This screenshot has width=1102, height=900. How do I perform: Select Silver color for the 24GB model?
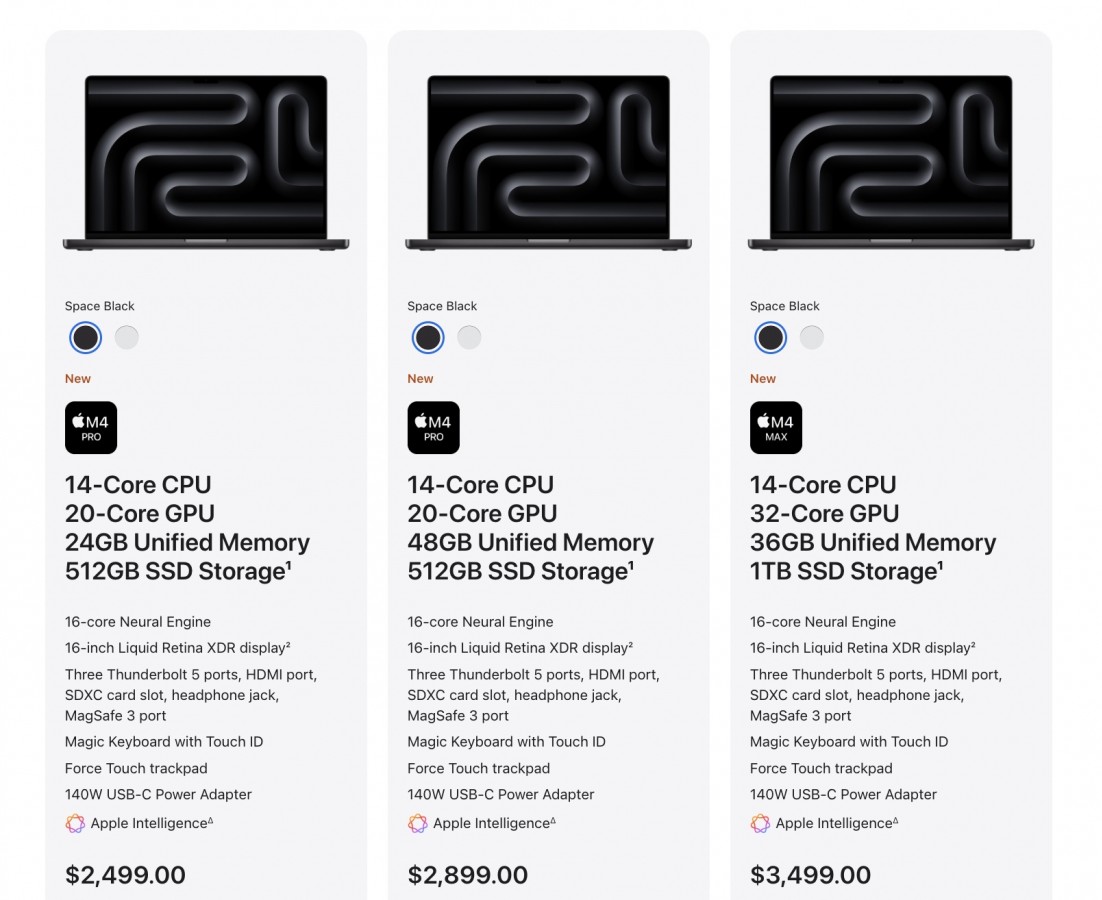tap(127, 338)
